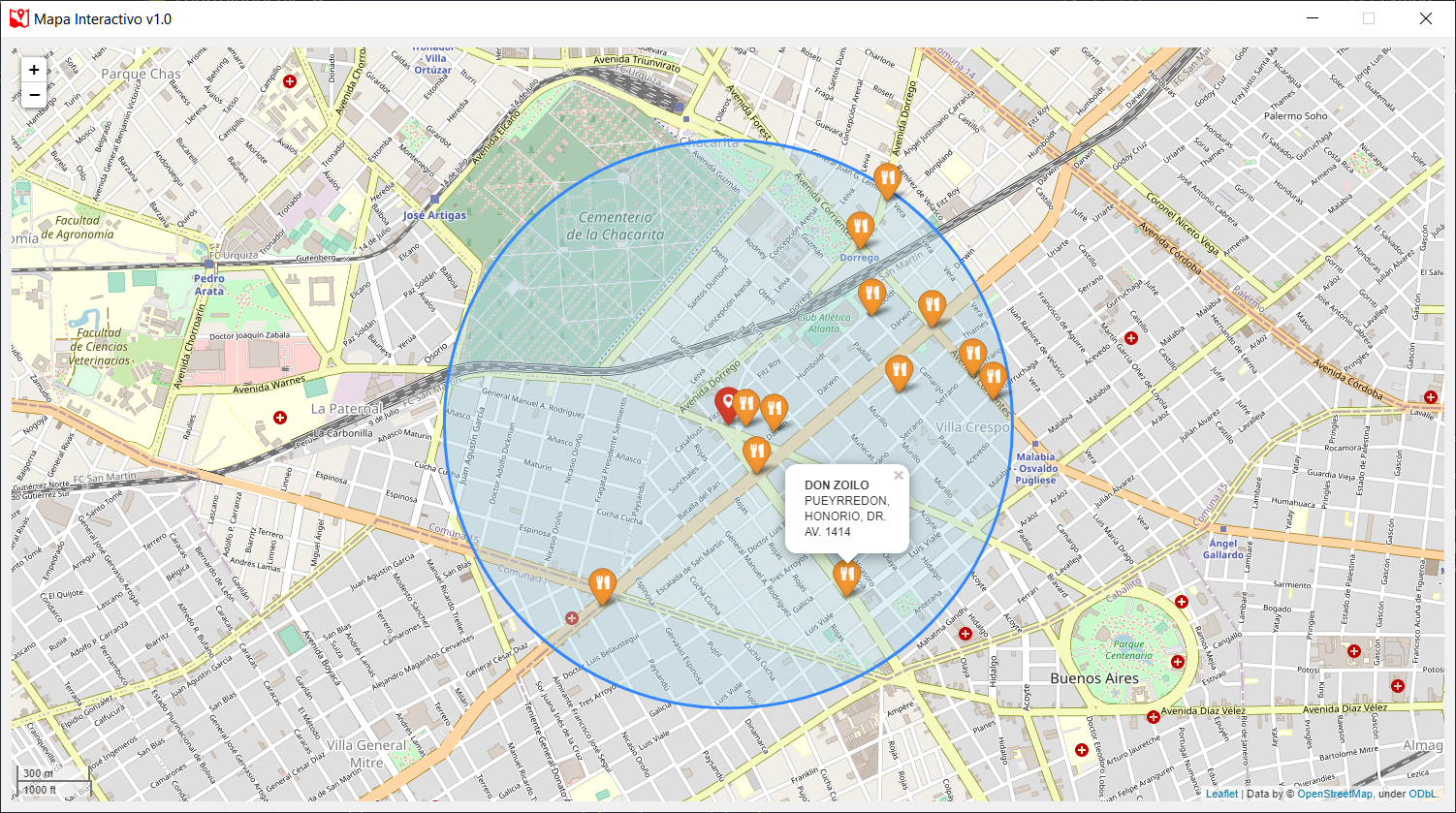Select the hospital icon beside Doctor Eleodoro Lobos street
Viewport: 1456px width, 813px height.
click(x=1081, y=750)
